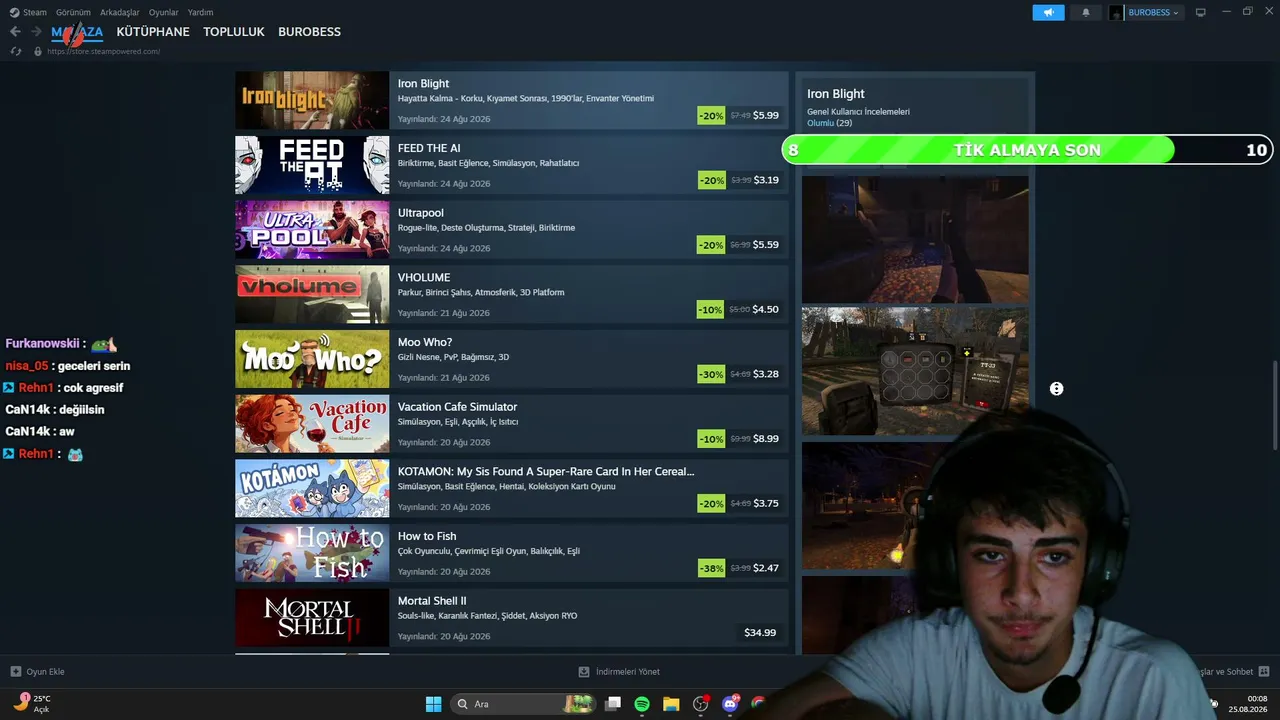Viewport: 1280px width, 720px height.
Task: Click the Mortal Shell II capsule image
Action: click(x=312, y=618)
